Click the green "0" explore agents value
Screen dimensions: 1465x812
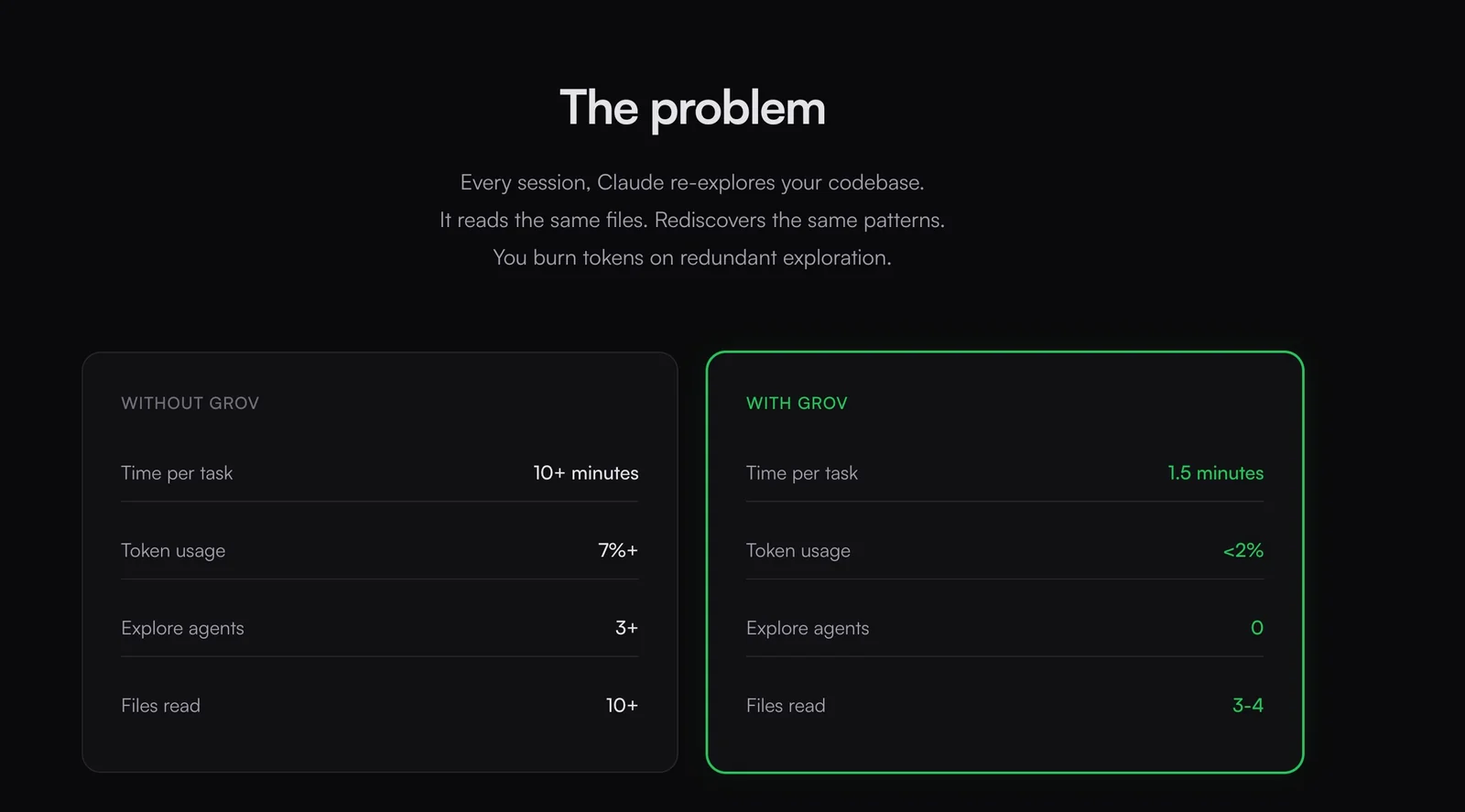[1257, 628]
